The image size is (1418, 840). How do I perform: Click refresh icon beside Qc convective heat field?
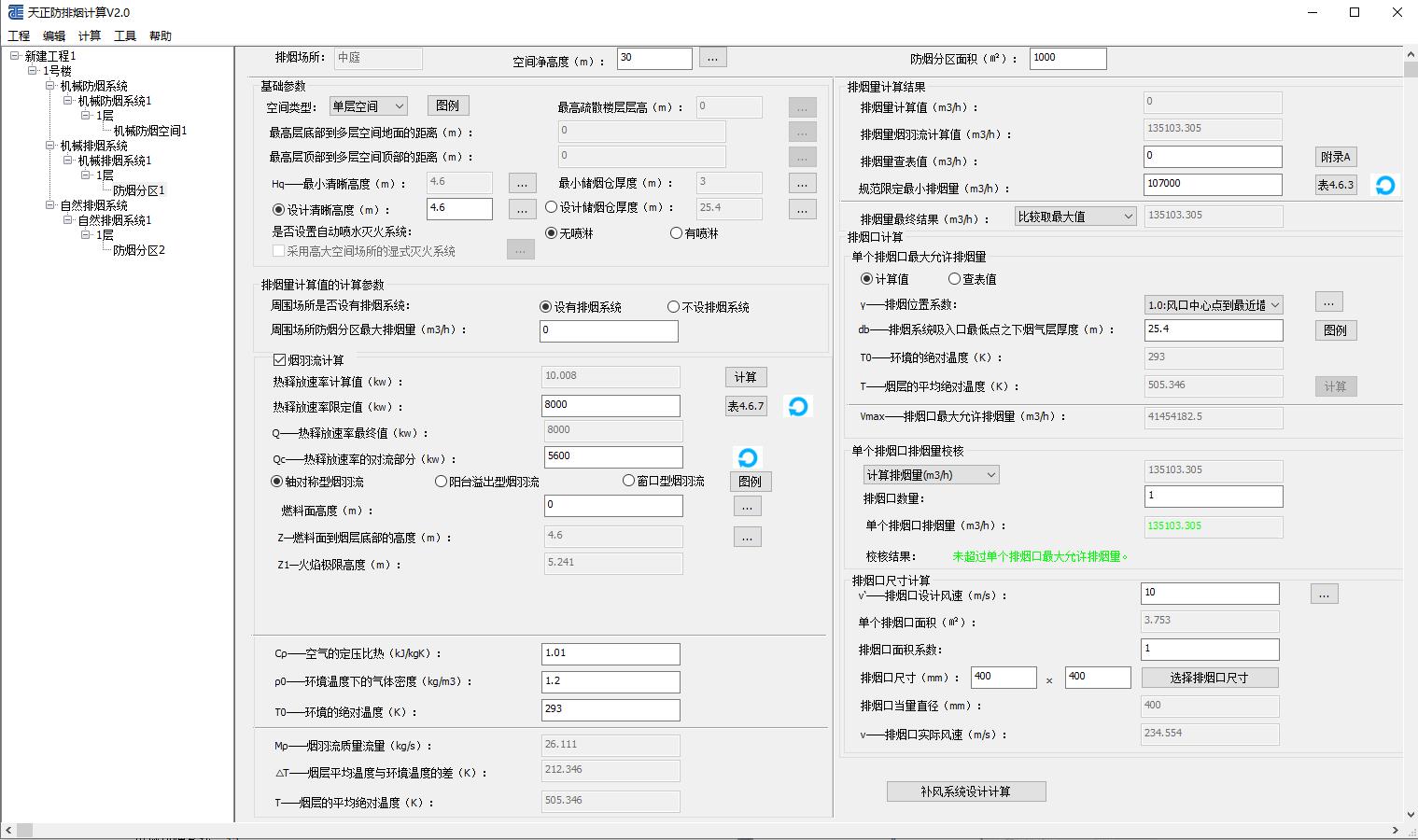click(747, 457)
